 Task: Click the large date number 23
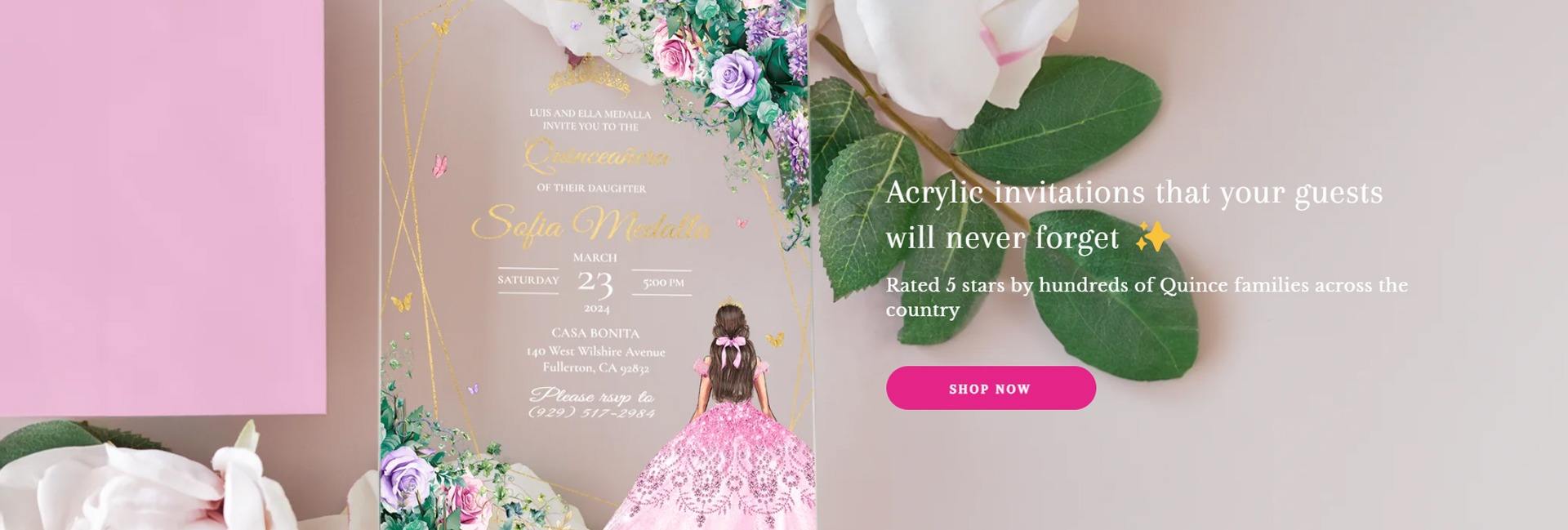595,283
